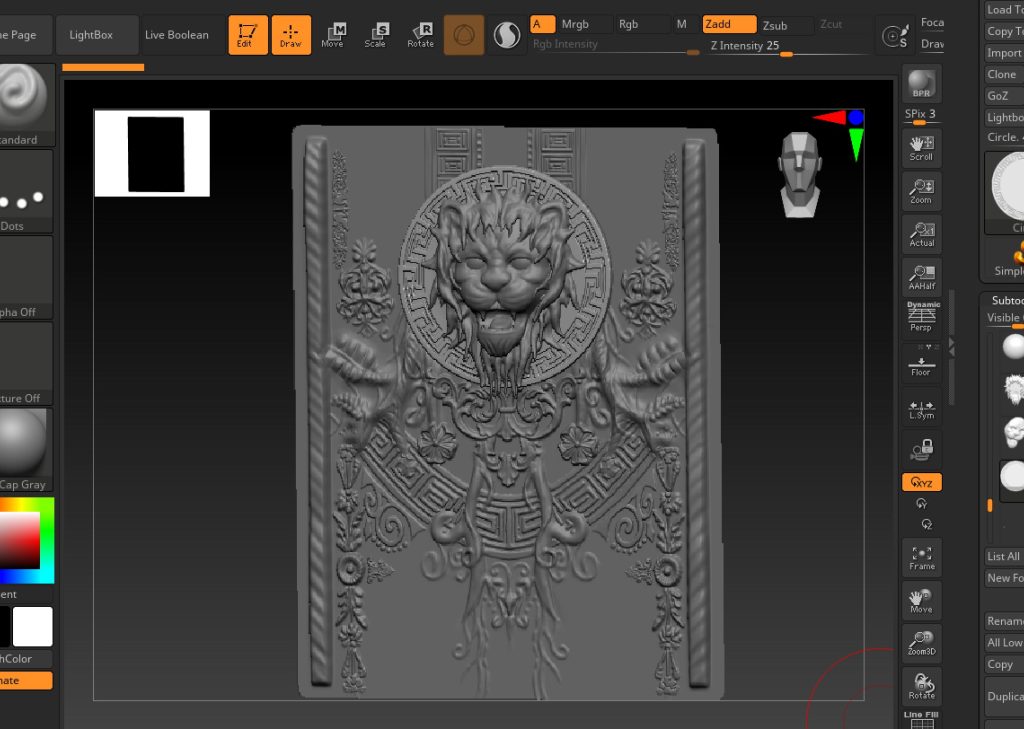Select the Move transform tool in top shelf
The height and width of the screenshot is (729, 1024).
pyautogui.click(x=332, y=35)
